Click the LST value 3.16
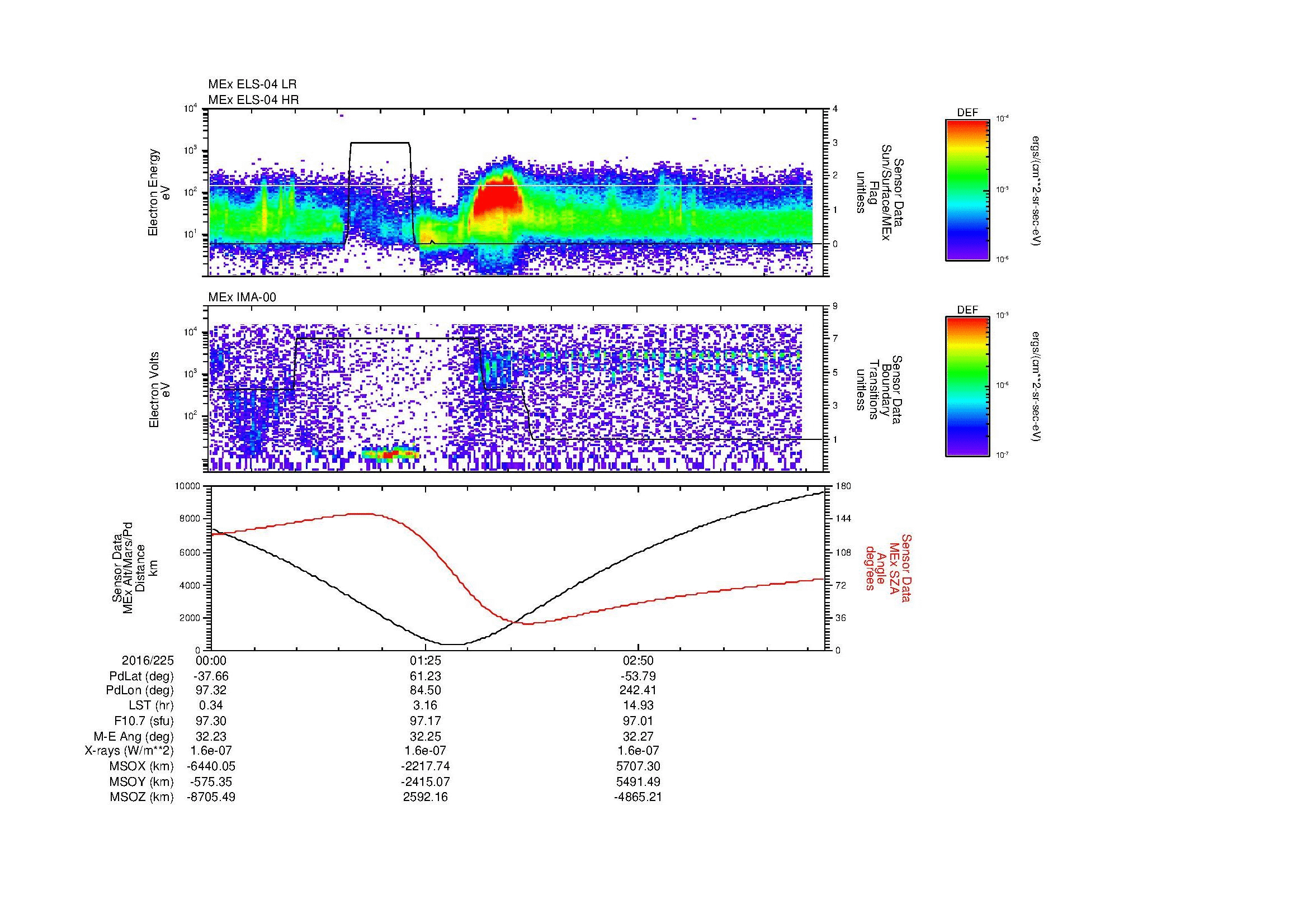This screenshot has width=1308, height=924. coord(426,706)
